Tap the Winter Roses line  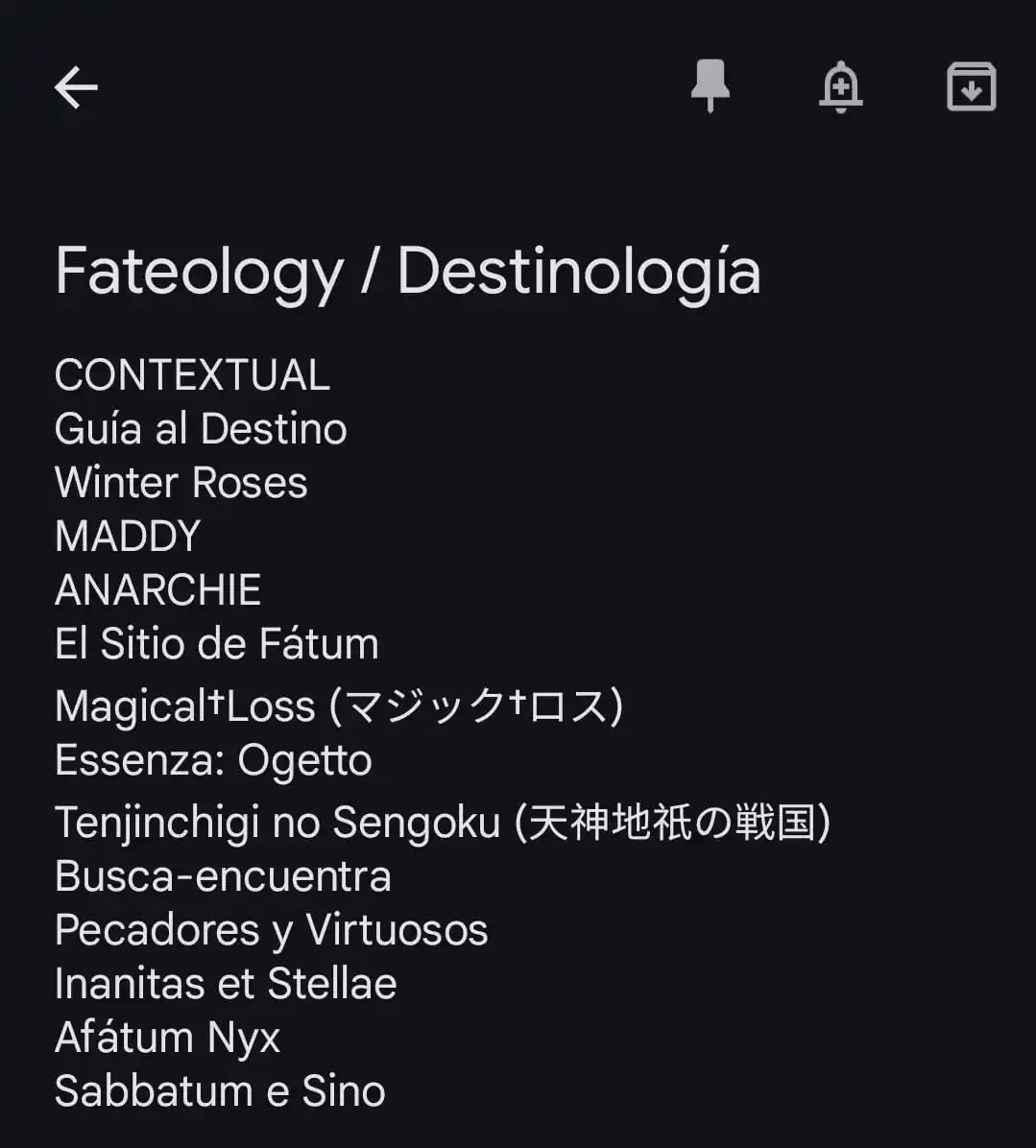coord(181,483)
